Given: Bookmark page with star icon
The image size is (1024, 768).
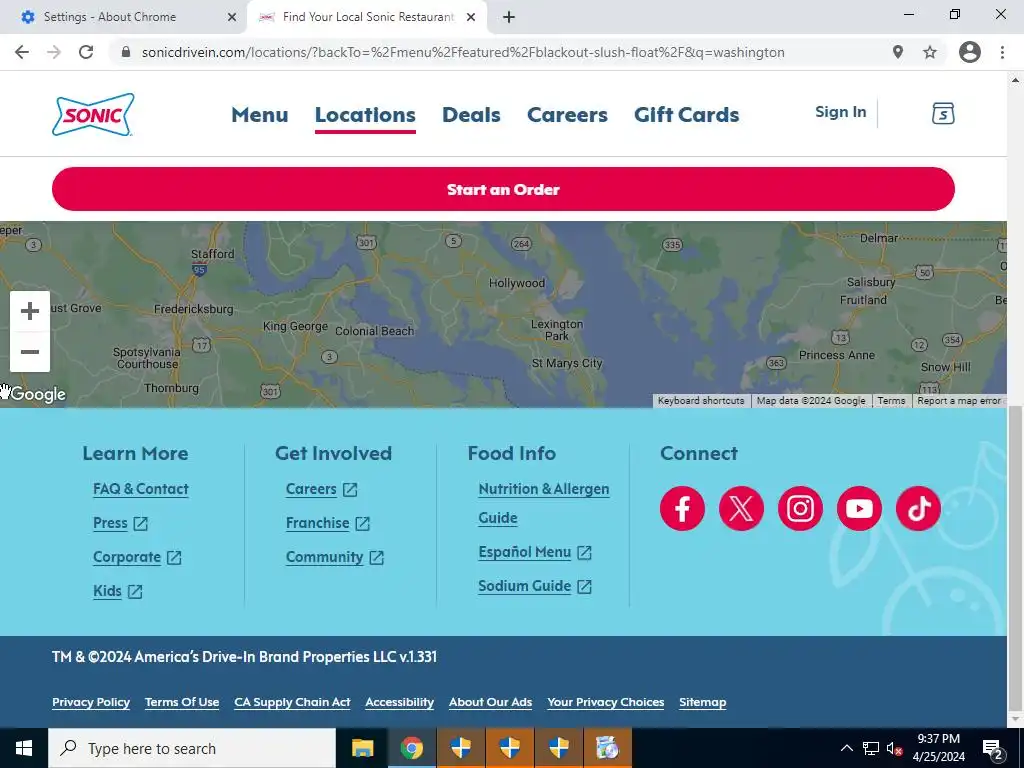Looking at the screenshot, I should pyautogui.click(x=930, y=52).
